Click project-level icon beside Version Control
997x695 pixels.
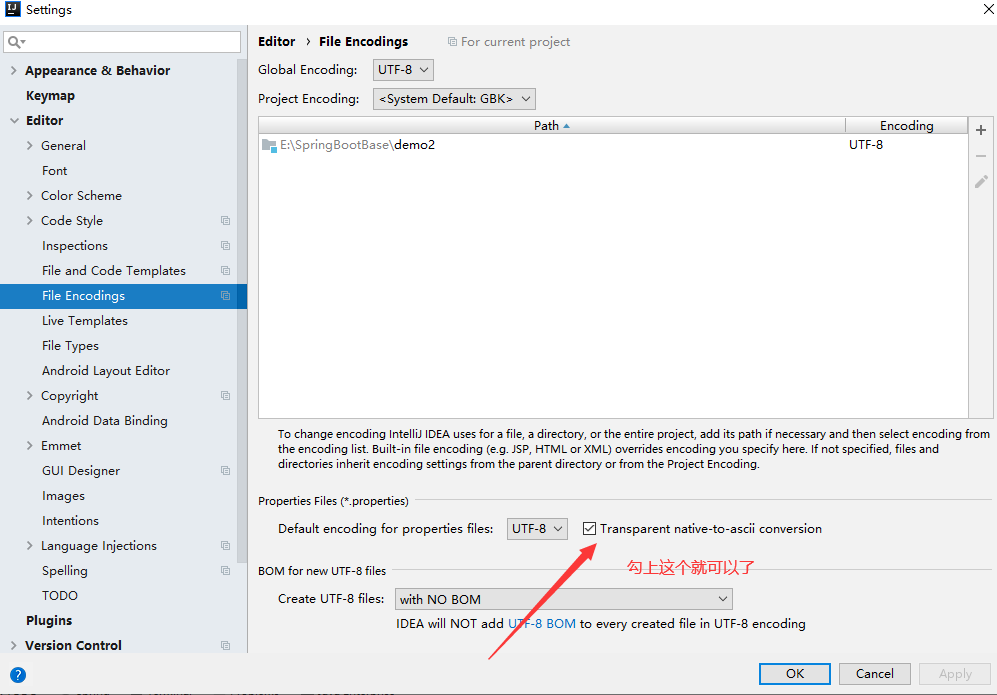[225, 645]
